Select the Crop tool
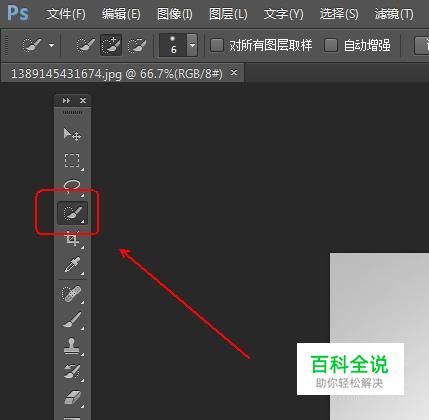 72,239
